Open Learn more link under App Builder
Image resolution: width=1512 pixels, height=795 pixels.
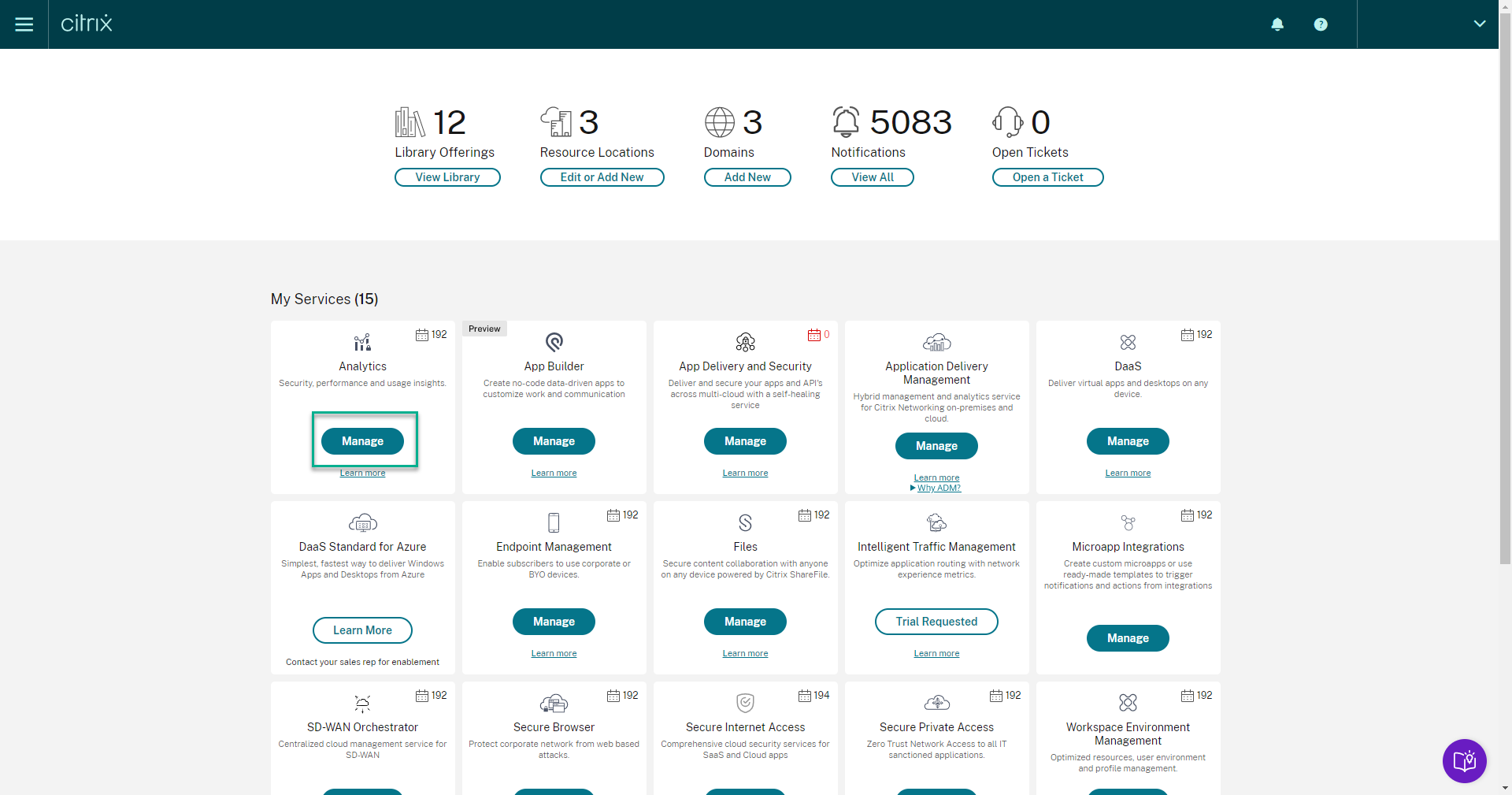pos(554,473)
